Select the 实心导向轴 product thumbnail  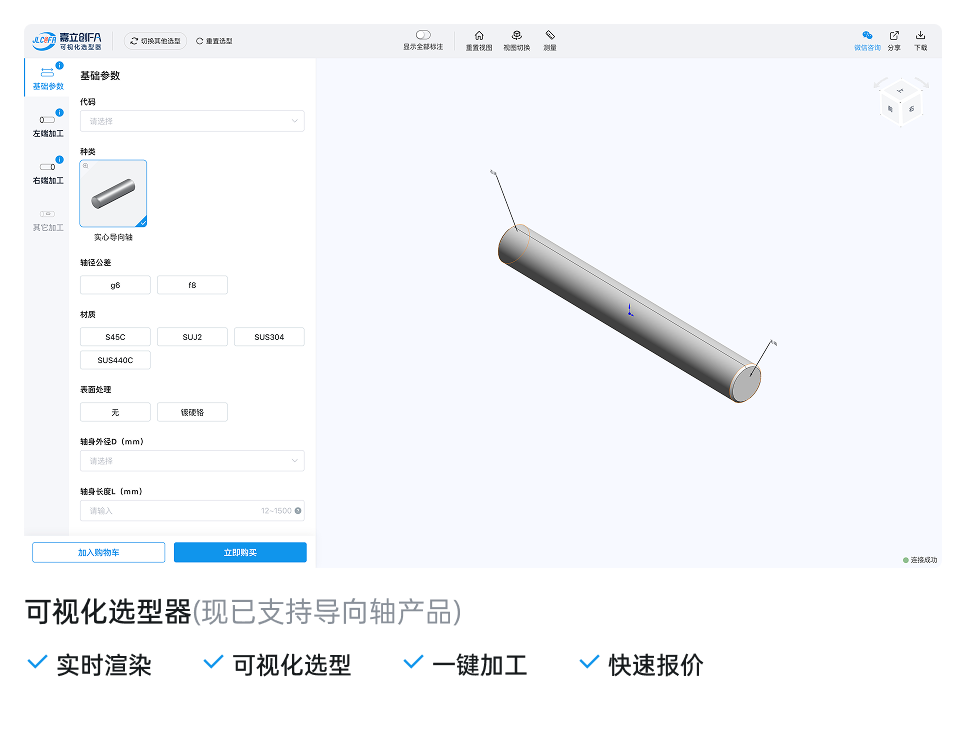(x=113, y=192)
